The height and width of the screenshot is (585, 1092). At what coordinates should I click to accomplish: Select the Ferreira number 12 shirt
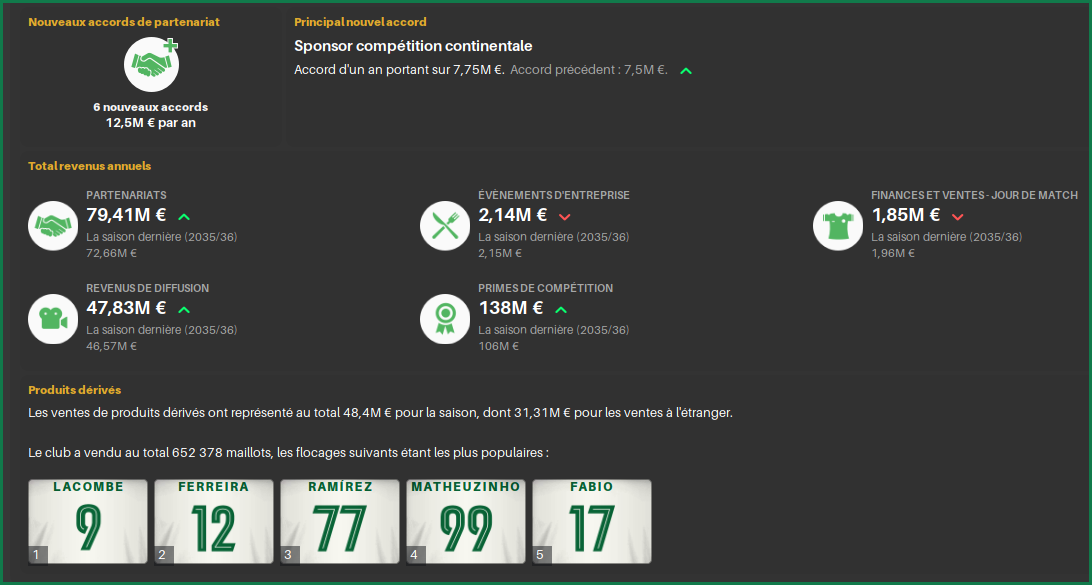214,521
